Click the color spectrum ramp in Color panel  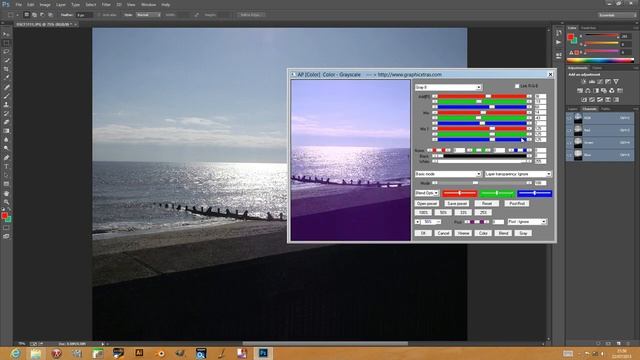(600, 60)
